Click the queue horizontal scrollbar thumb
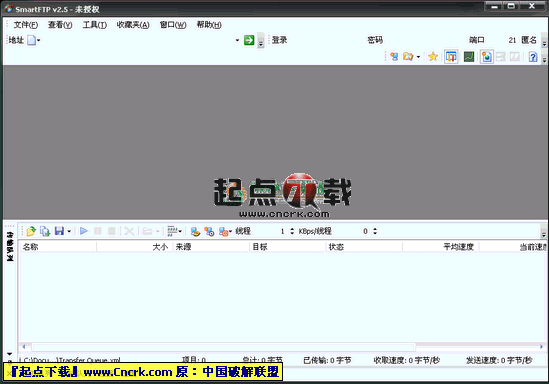The height and width of the screenshot is (384, 549). (x=223, y=347)
